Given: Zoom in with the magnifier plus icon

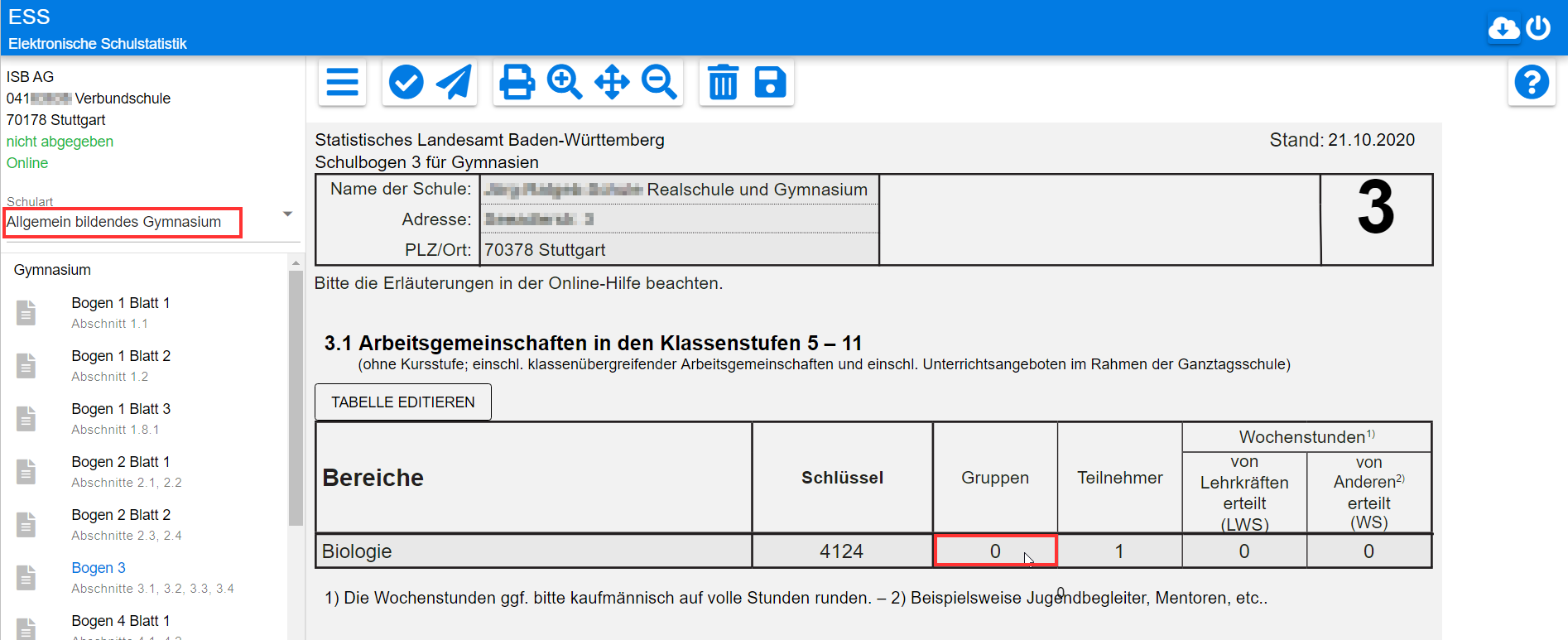Looking at the screenshot, I should tap(564, 82).
